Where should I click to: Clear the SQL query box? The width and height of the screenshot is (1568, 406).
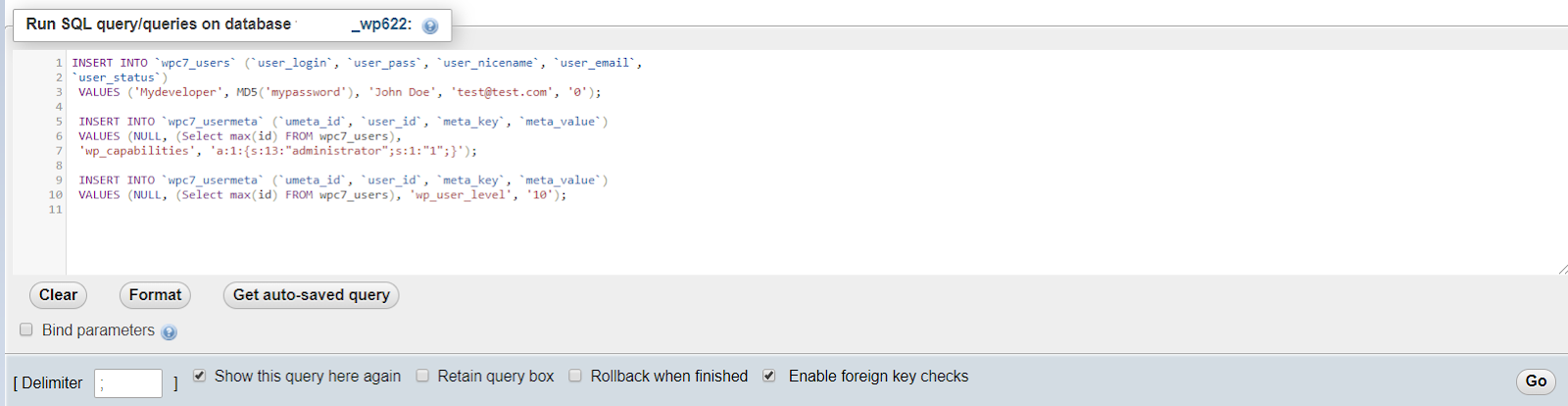[x=58, y=295]
